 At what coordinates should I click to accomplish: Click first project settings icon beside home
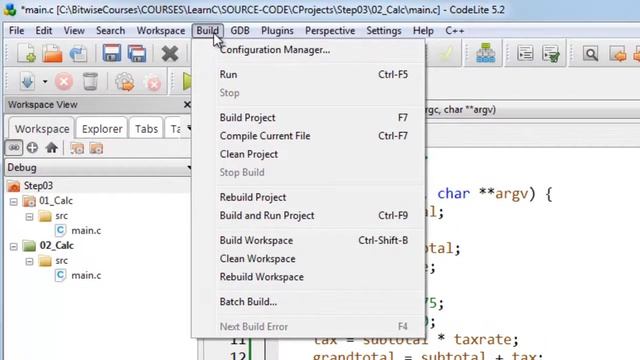coord(77,148)
